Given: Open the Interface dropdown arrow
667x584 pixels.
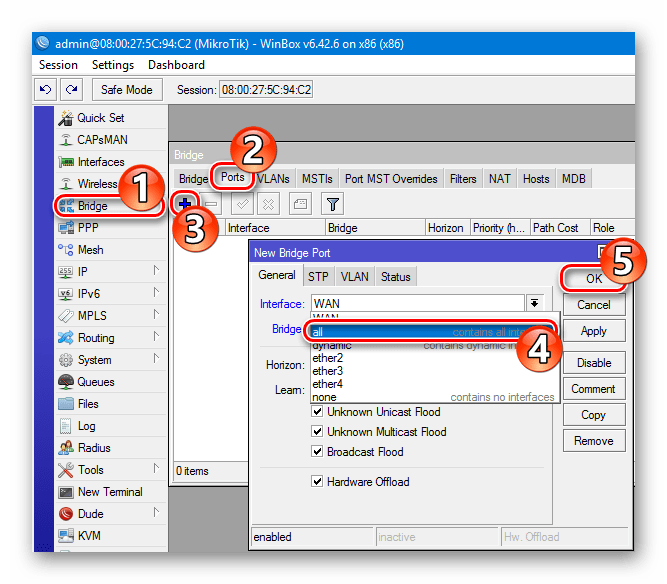Looking at the screenshot, I should [x=535, y=303].
